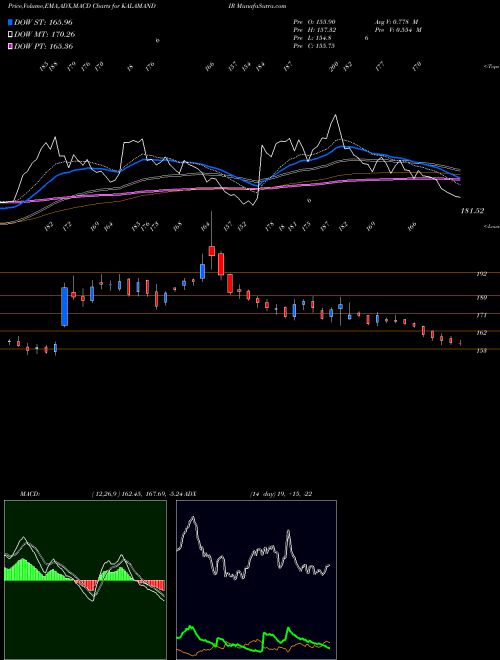Click the 158 price level label
This screenshot has width=500, height=660.
pos(481,350)
